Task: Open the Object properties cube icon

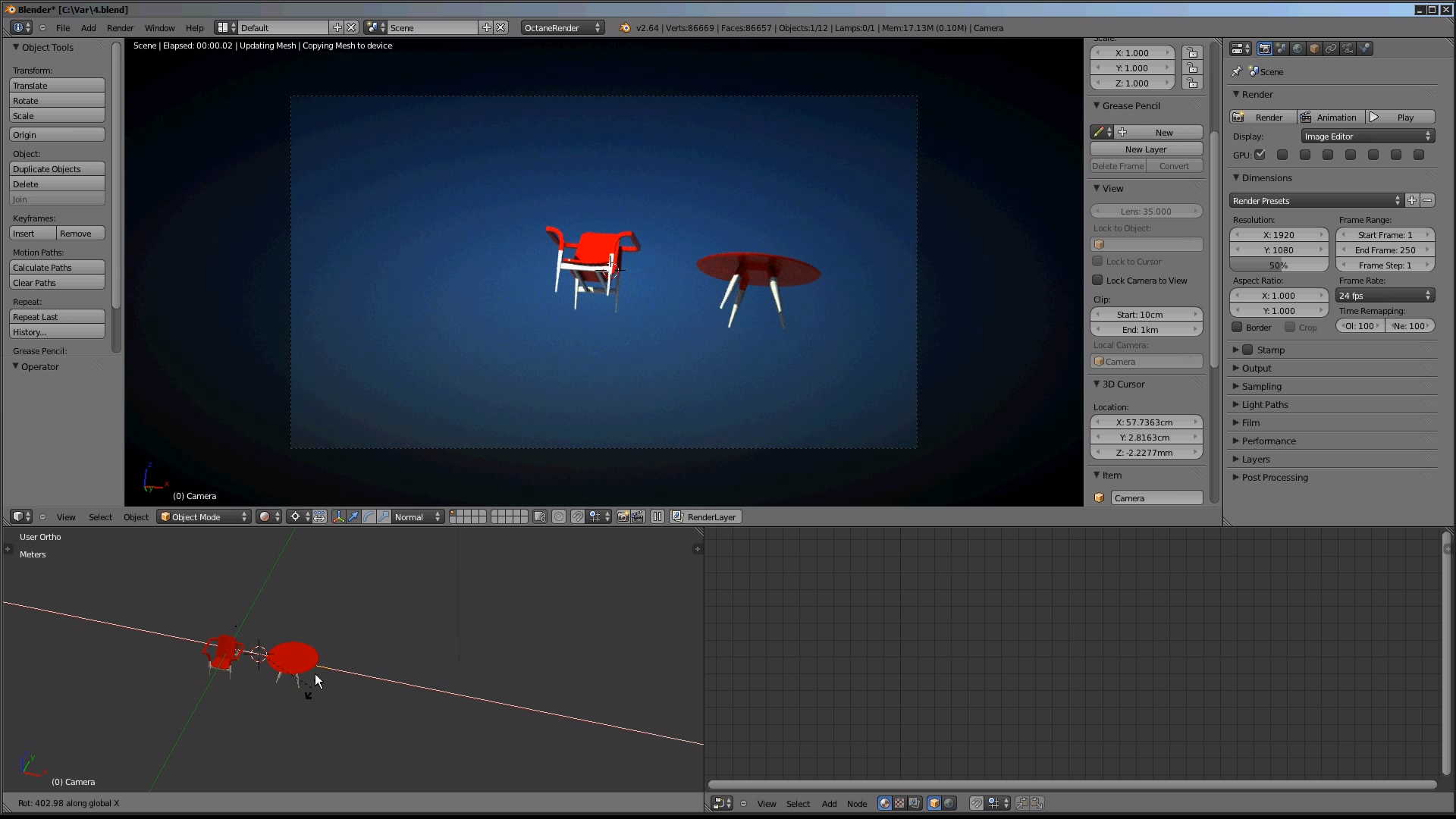Action: [x=1314, y=49]
